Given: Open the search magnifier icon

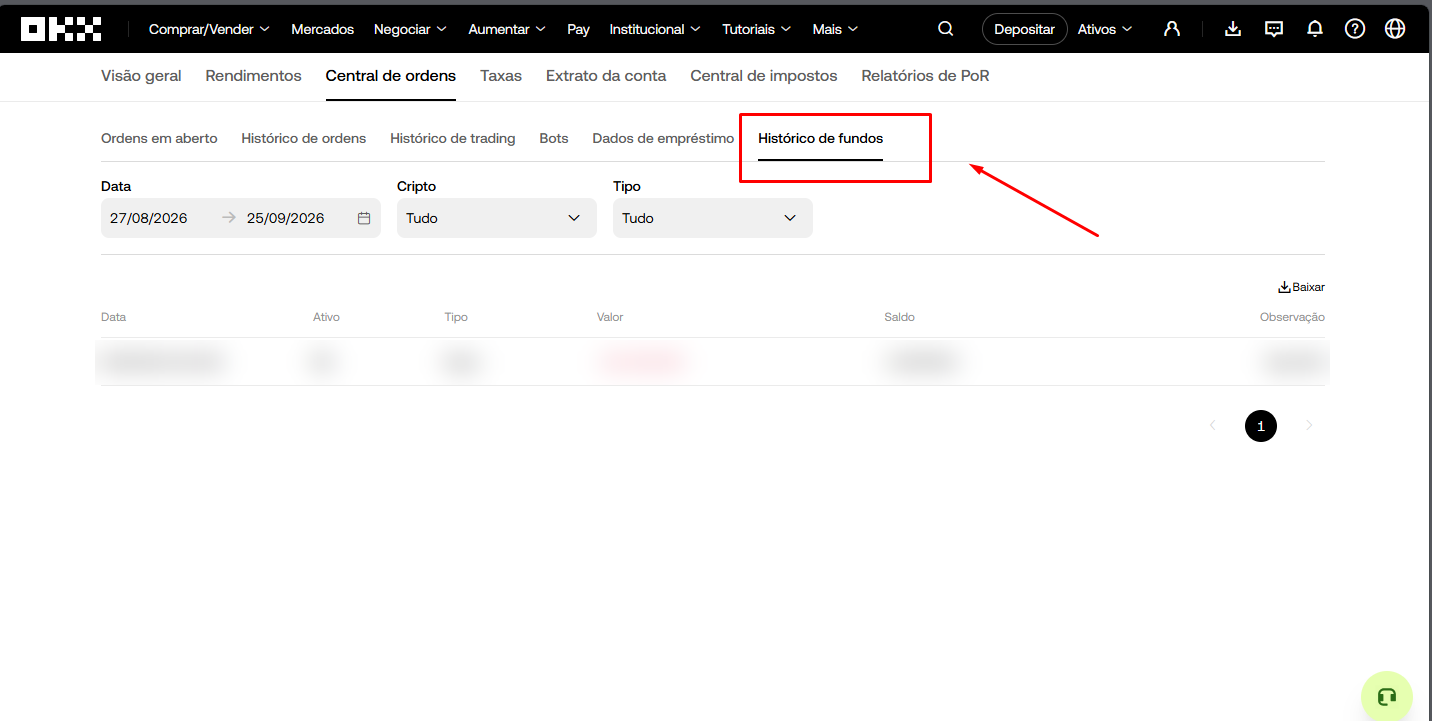Looking at the screenshot, I should click(x=945, y=29).
